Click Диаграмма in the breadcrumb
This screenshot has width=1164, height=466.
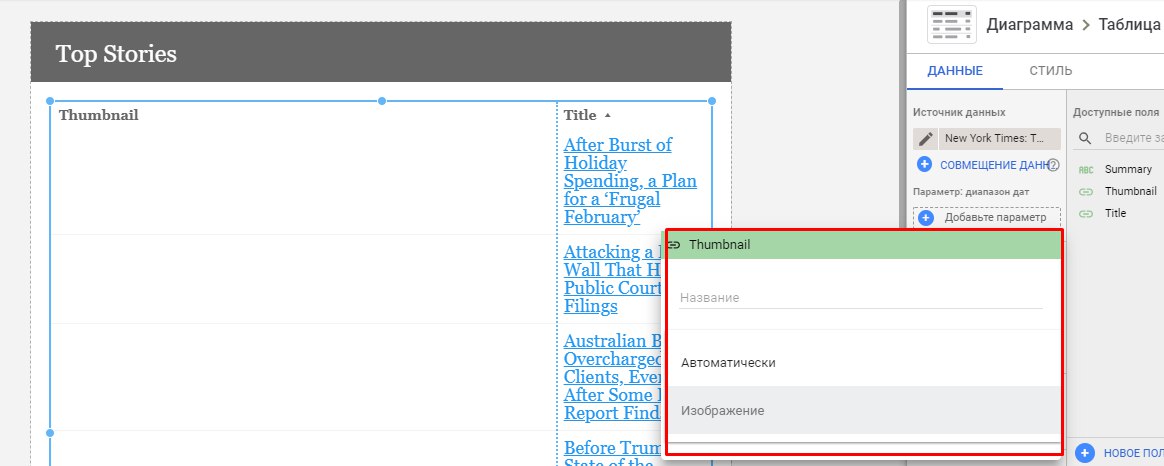[x=1029, y=24]
